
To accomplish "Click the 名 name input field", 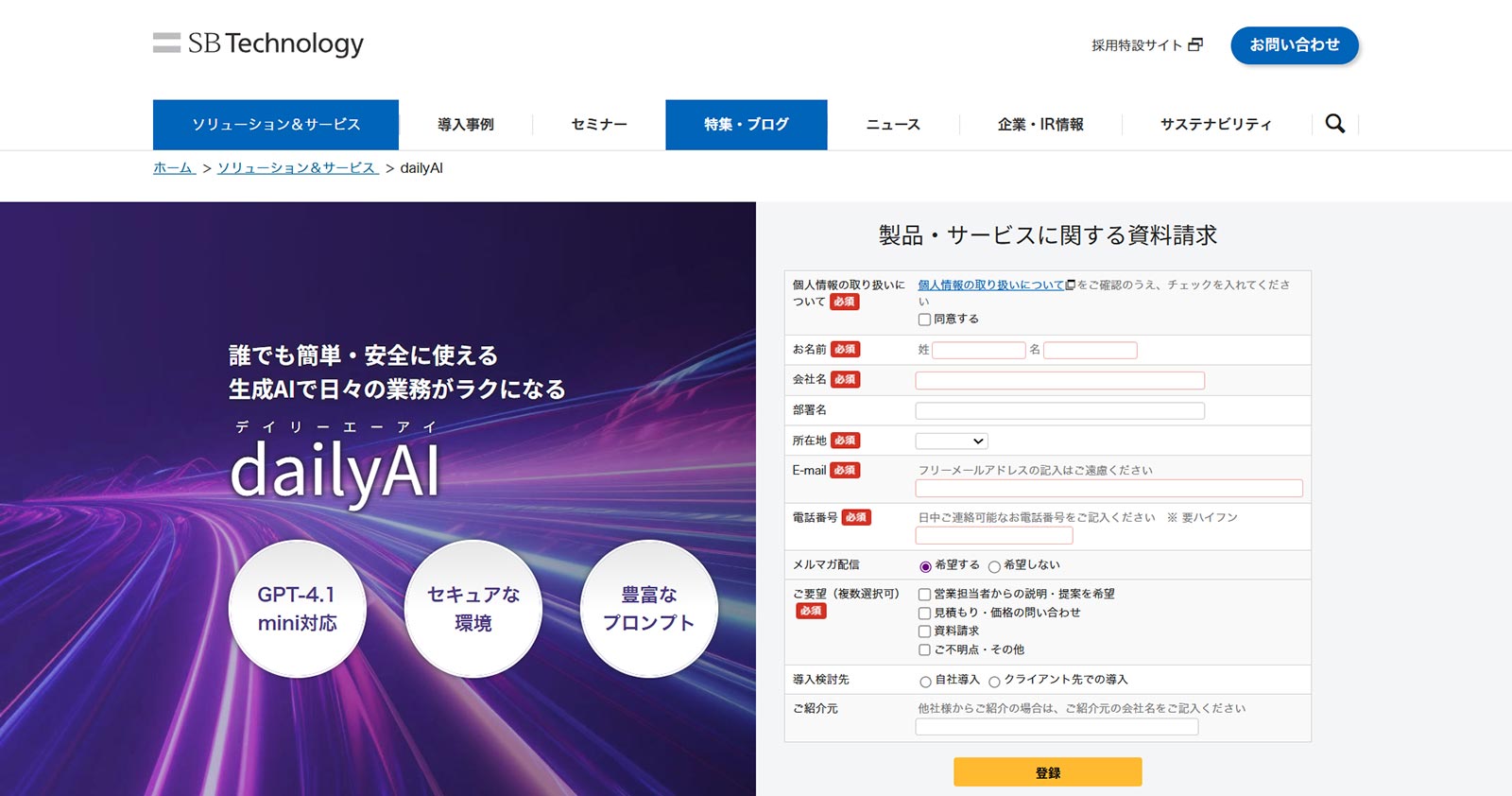I will click(1091, 350).
